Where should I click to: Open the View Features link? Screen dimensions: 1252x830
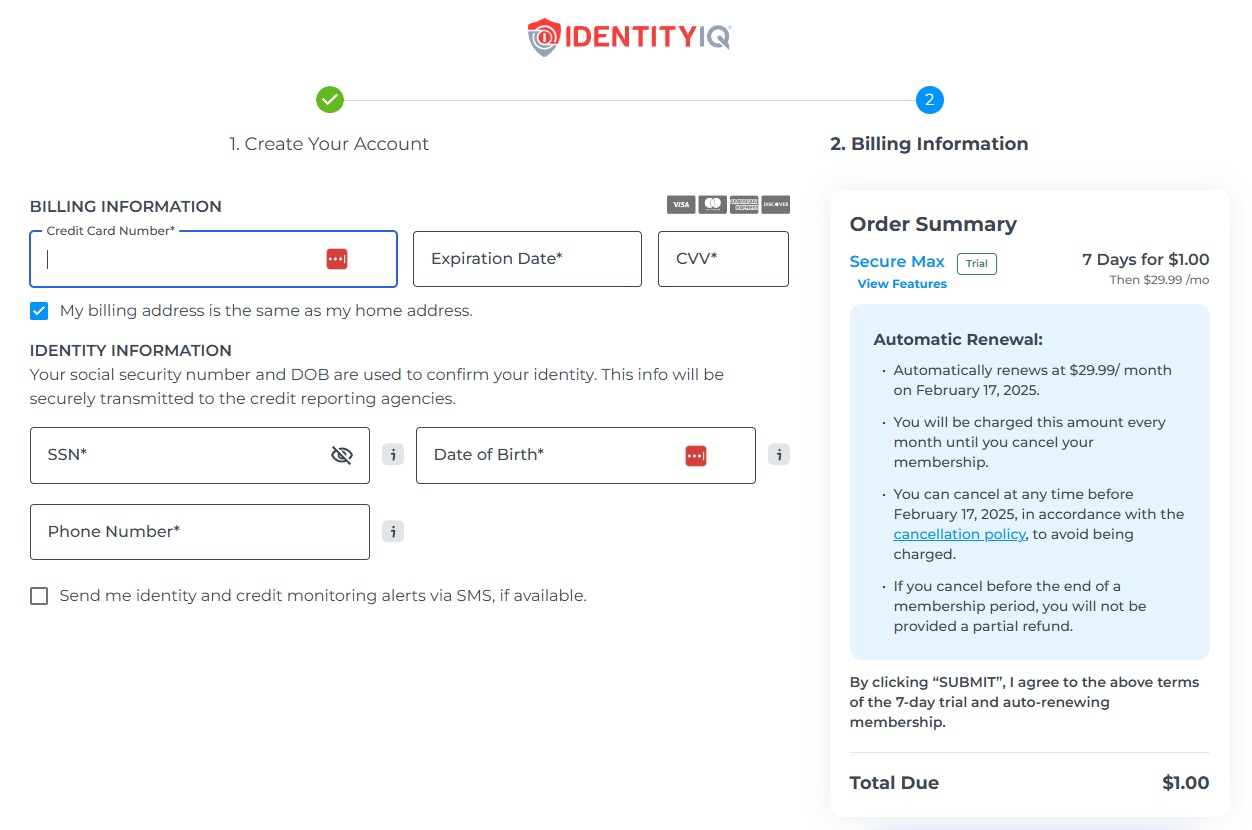click(902, 284)
